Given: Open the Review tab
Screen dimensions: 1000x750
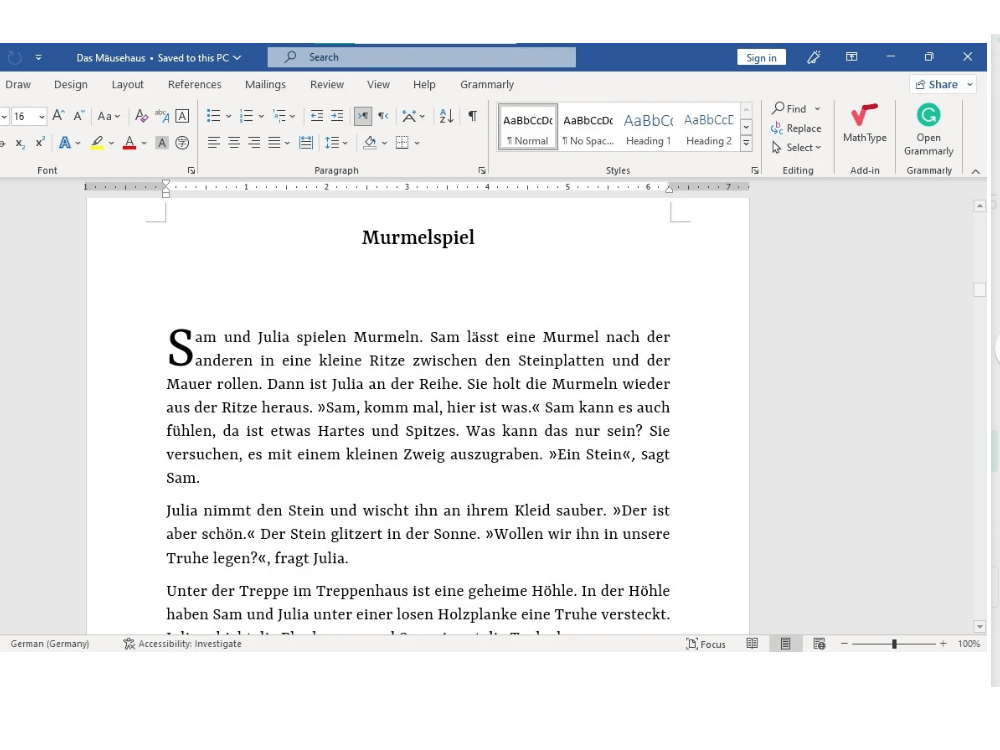Looking at the screenshot, I should pos(327,84).
